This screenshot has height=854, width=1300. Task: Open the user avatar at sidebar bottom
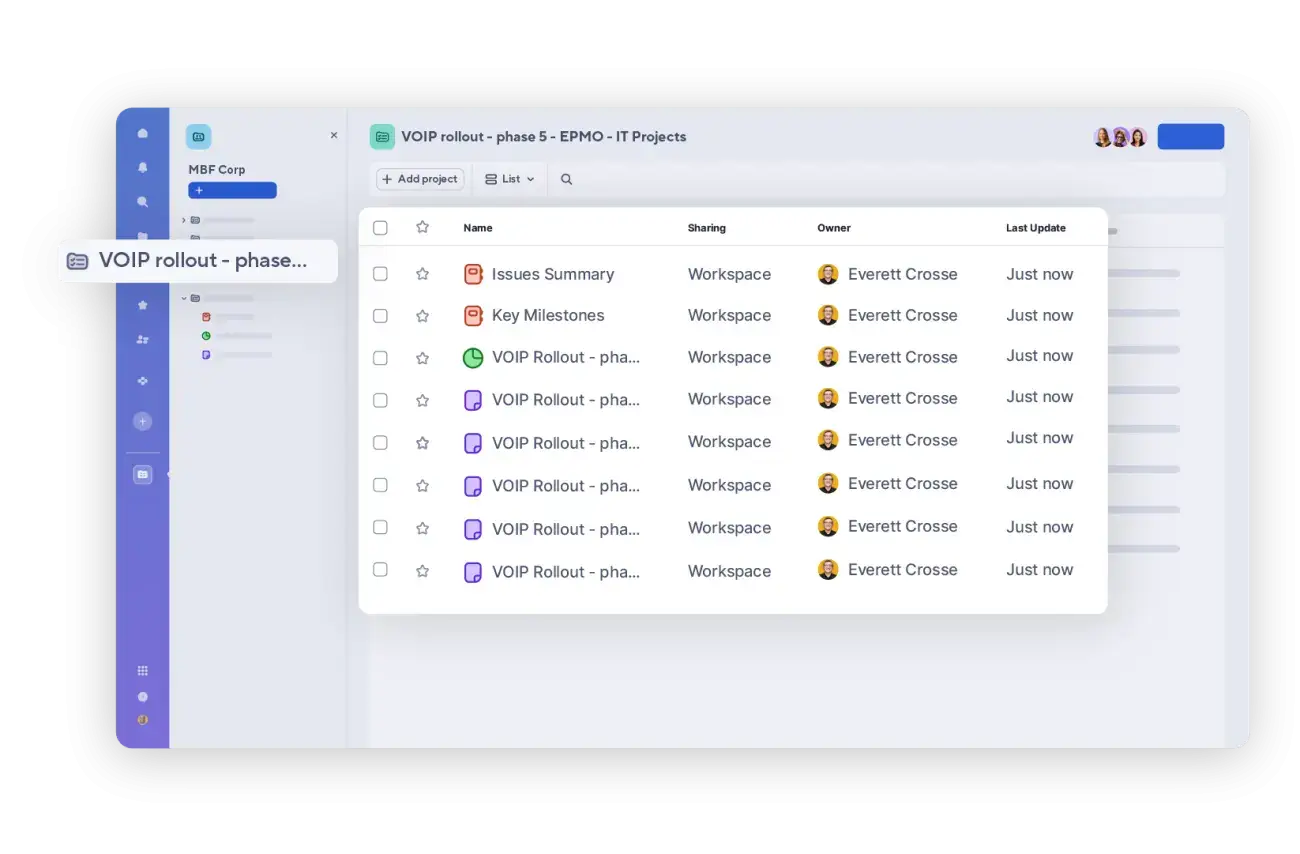(142, 719)
